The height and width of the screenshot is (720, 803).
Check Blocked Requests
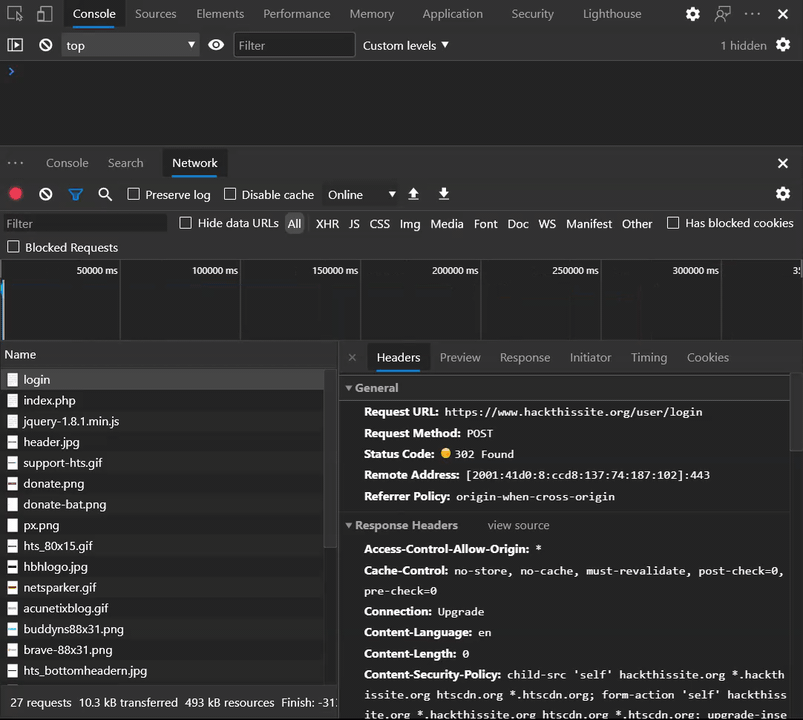click(x=13, y=247)
